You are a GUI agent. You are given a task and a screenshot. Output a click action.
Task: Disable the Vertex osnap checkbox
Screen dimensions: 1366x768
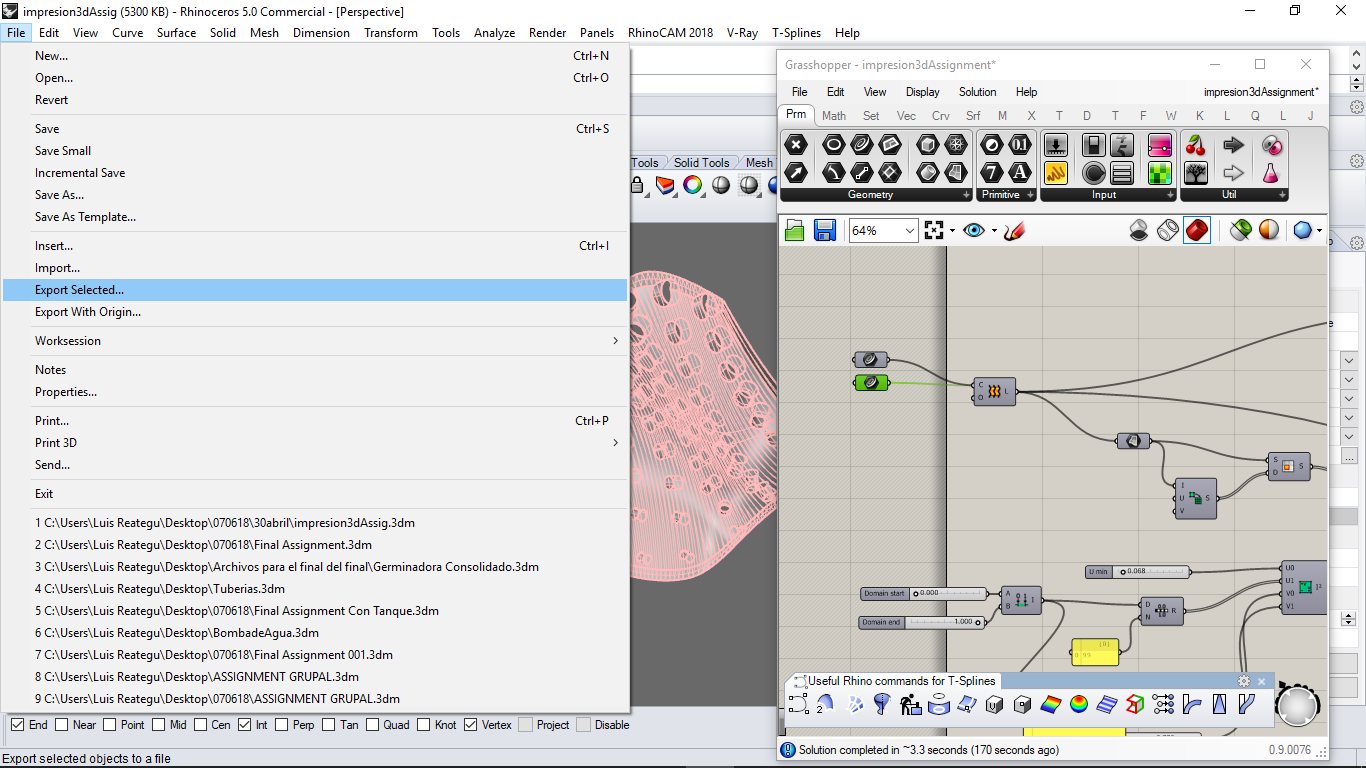pyautogui.click(x=471, y=725)
